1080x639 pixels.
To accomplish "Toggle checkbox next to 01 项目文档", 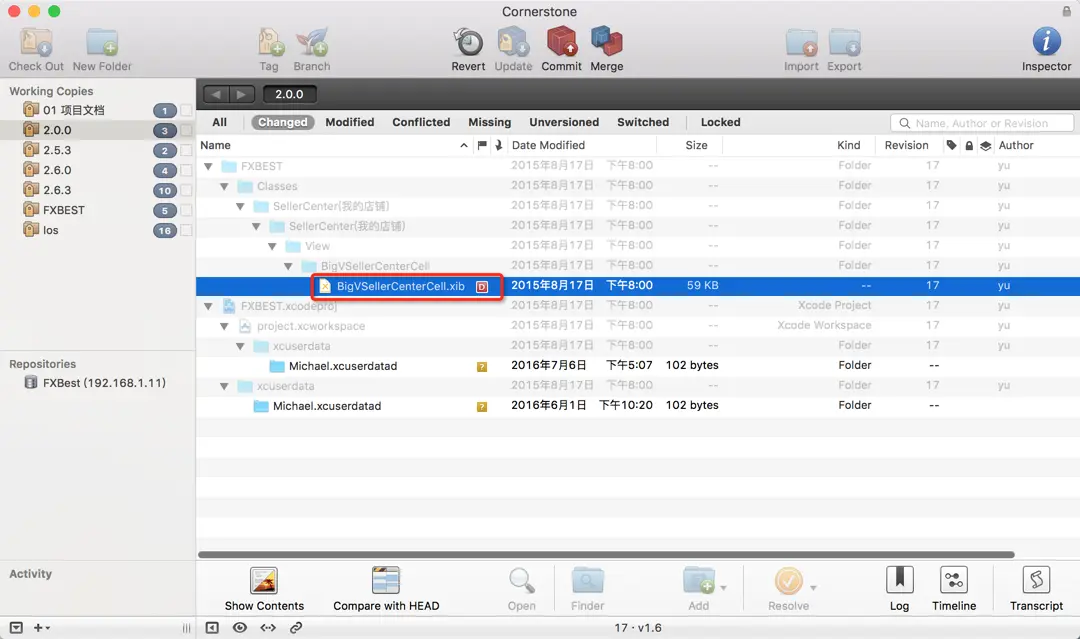I will [186, 110].
